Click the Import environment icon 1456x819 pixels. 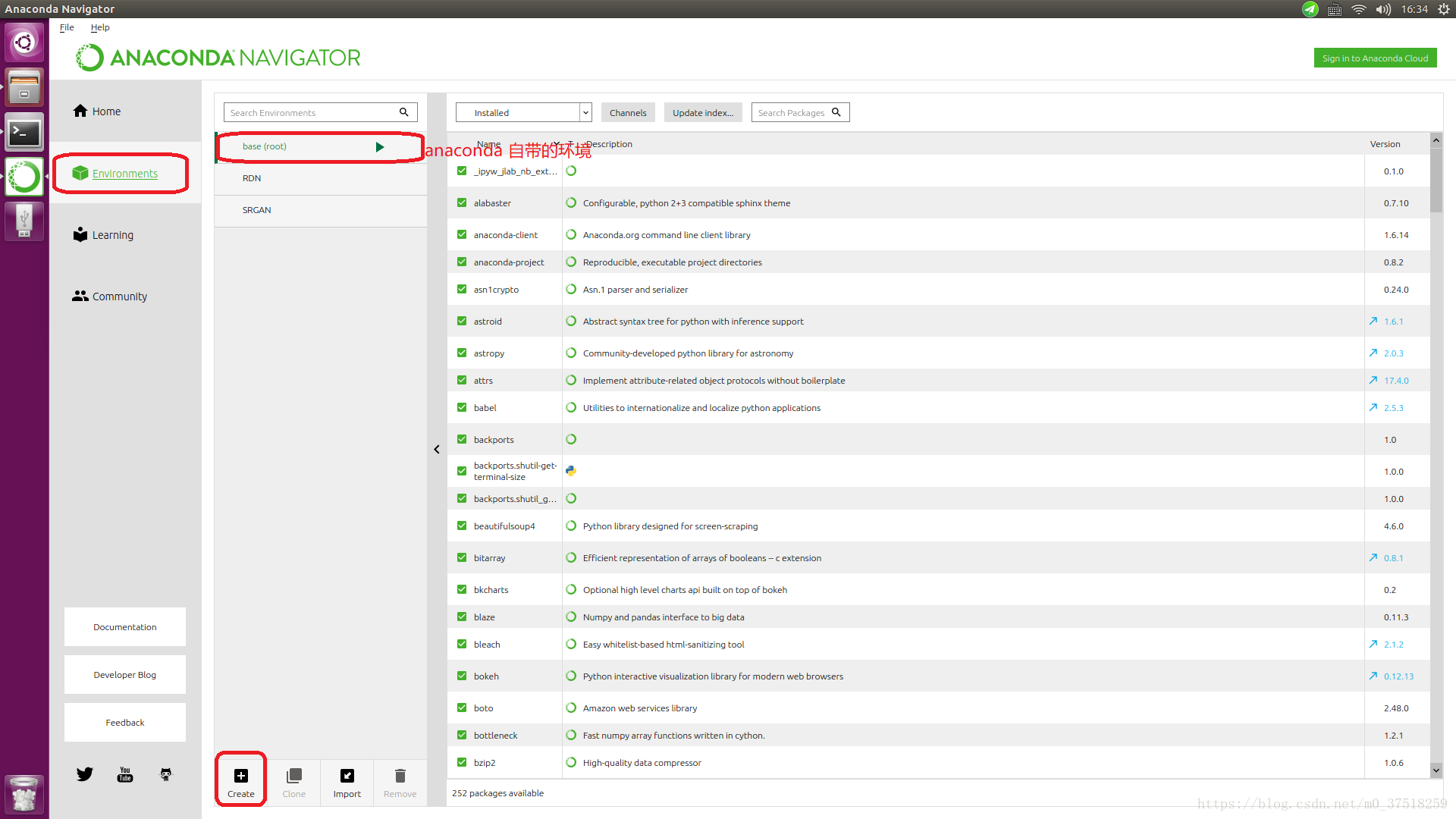coord(347,776)
